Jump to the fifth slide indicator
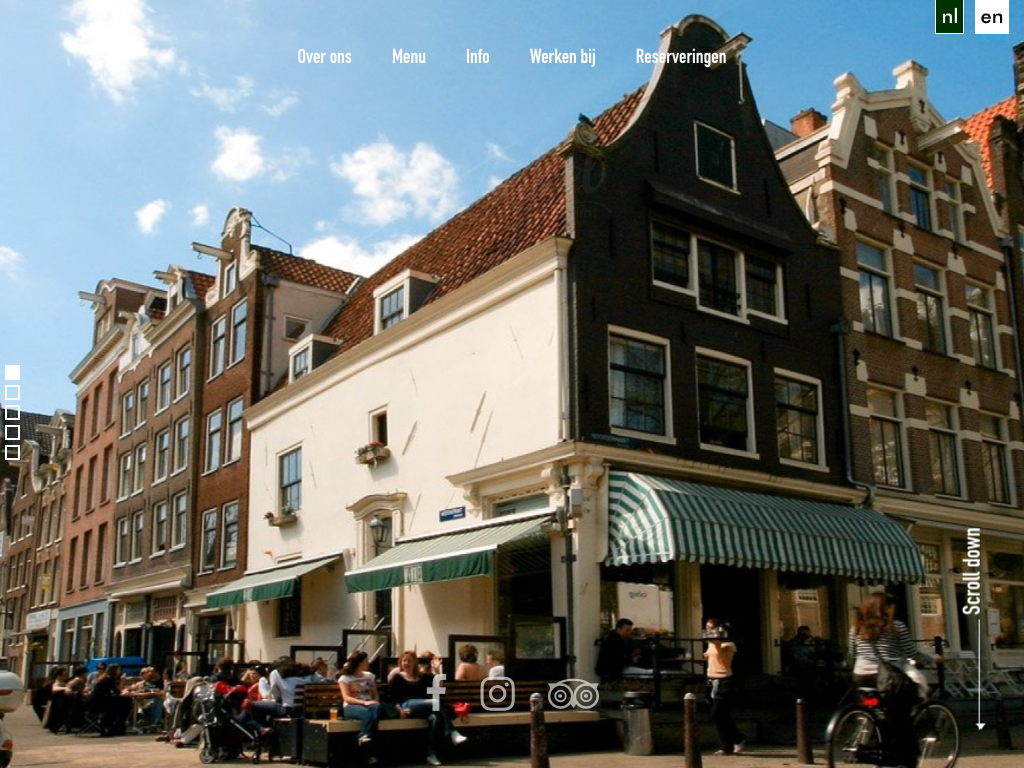 pos(12,453)
